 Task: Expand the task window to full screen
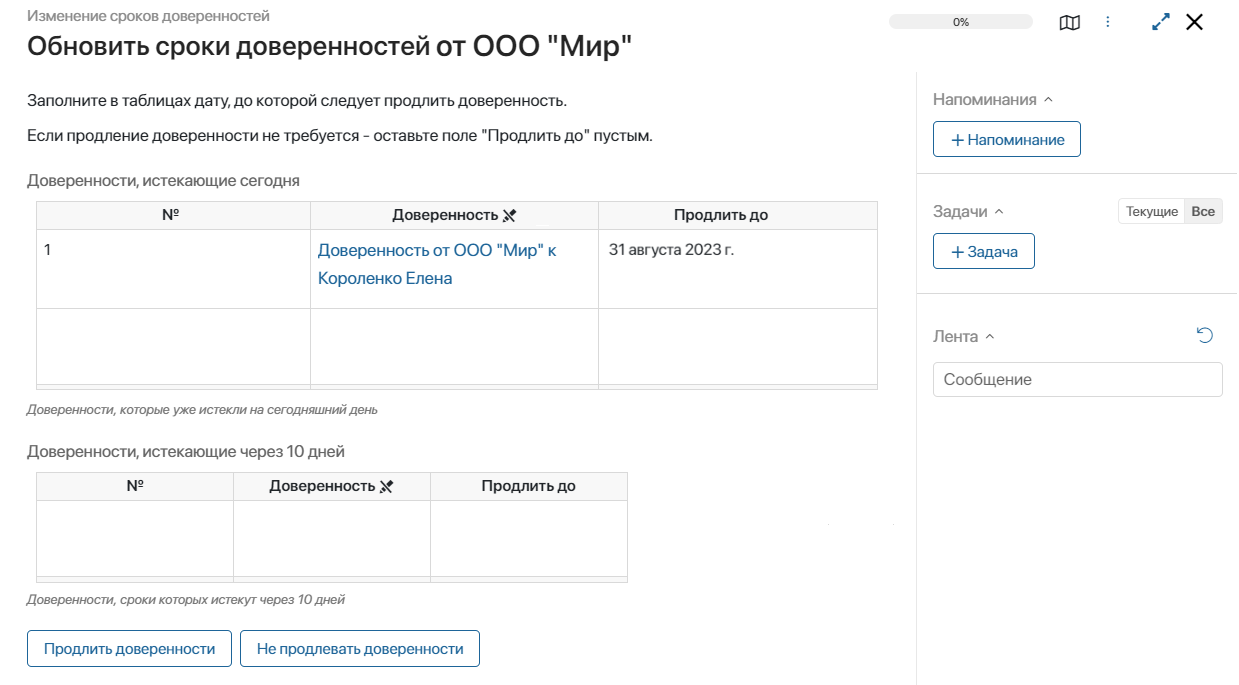[x=1161, y=22]
